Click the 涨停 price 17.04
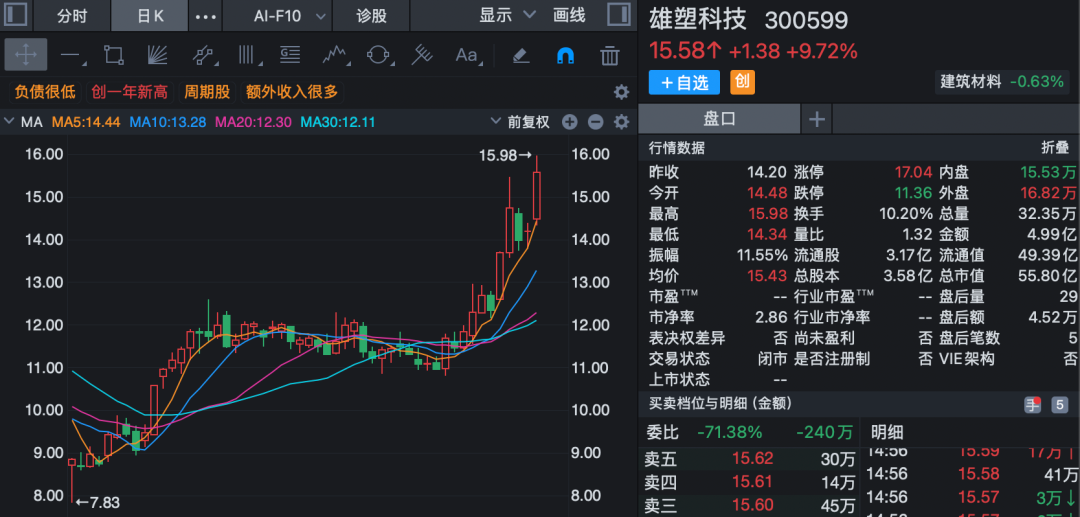The height and width of the screenshot is (517, 1080). [913, 172]
